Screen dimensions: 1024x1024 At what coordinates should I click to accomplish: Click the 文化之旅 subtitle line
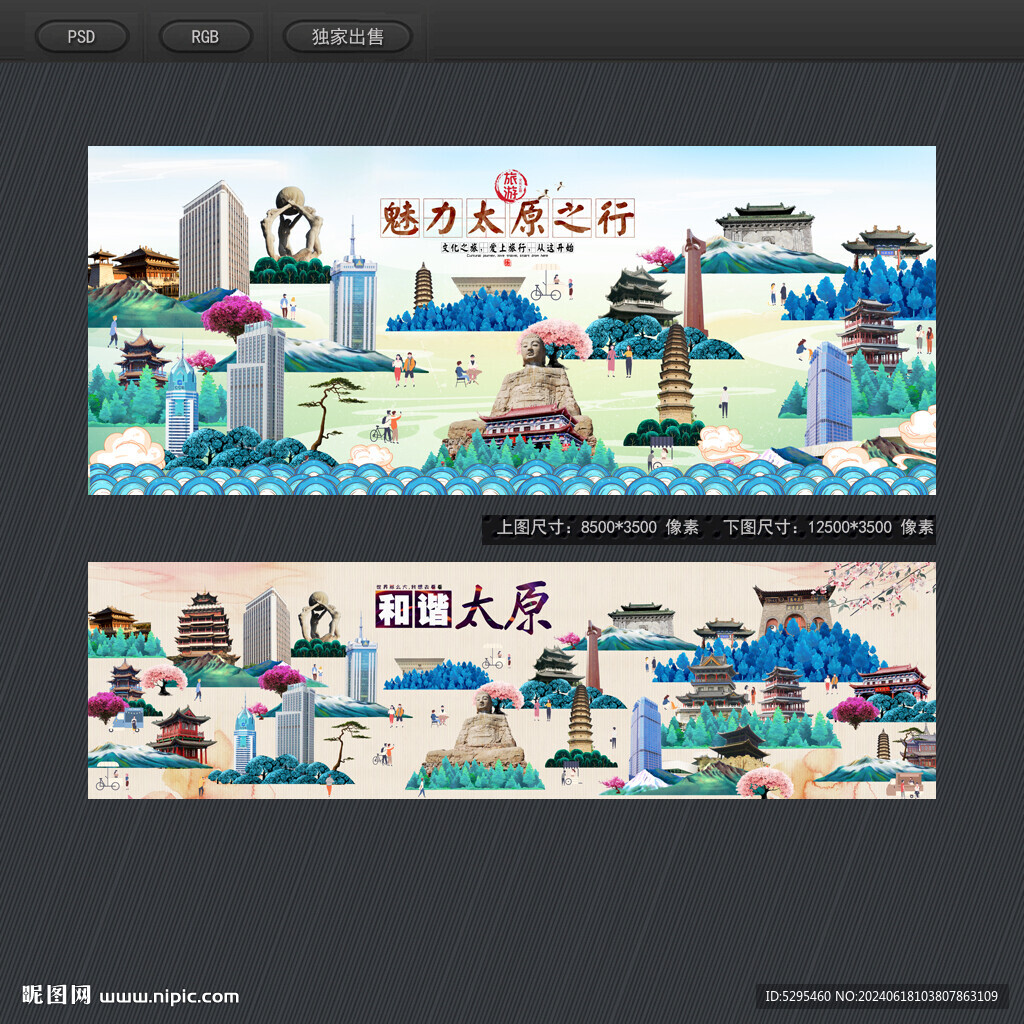pyautogui.click(x=507, y=248)
